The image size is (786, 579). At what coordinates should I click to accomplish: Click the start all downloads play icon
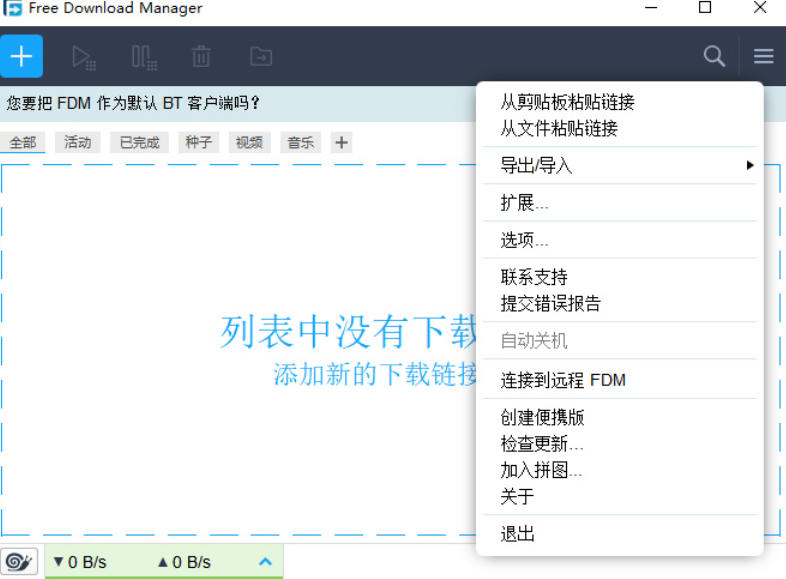coord(83,57)
